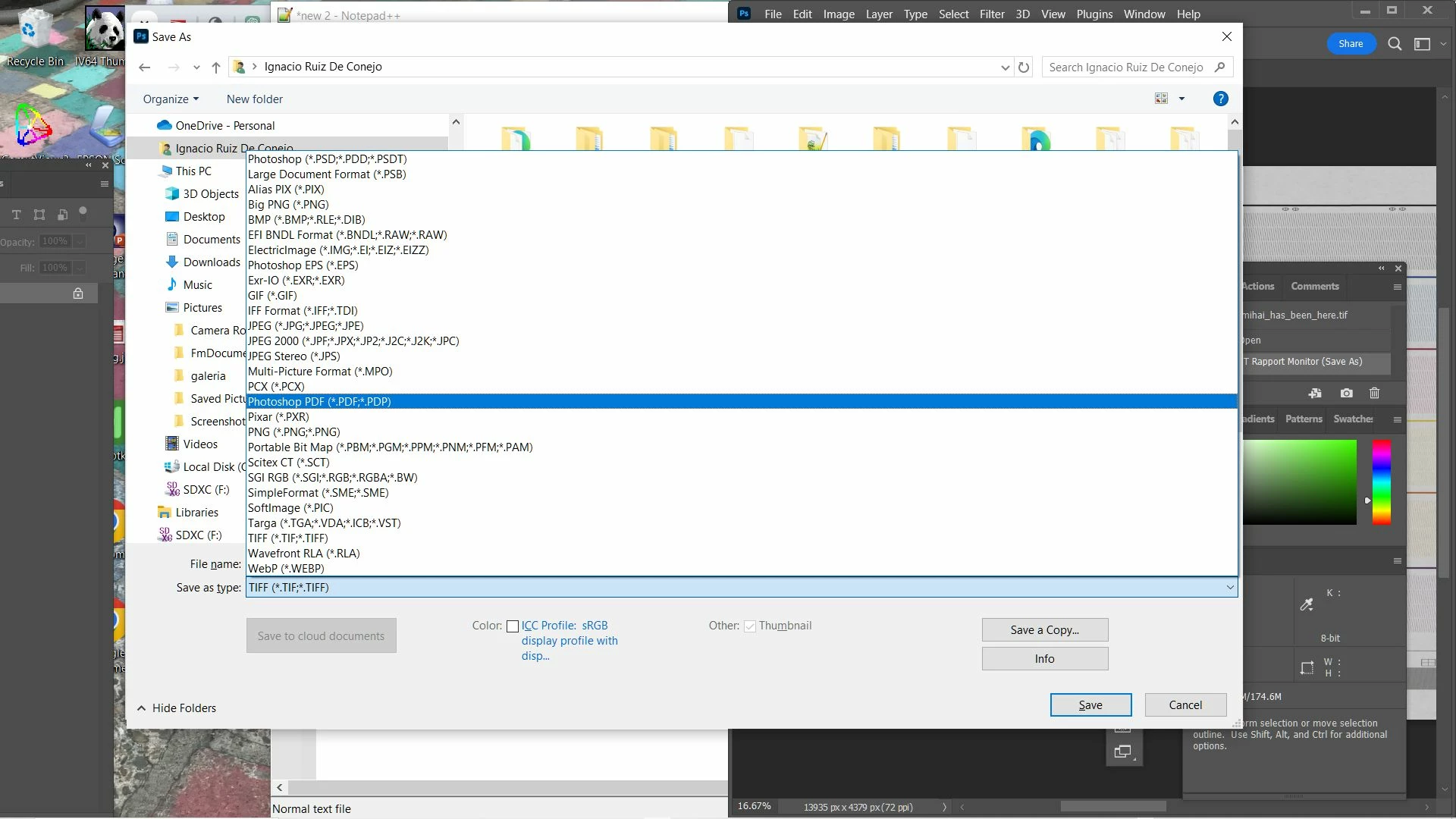
Task: Open the Help question mark icon
Action: (1220, 99)
